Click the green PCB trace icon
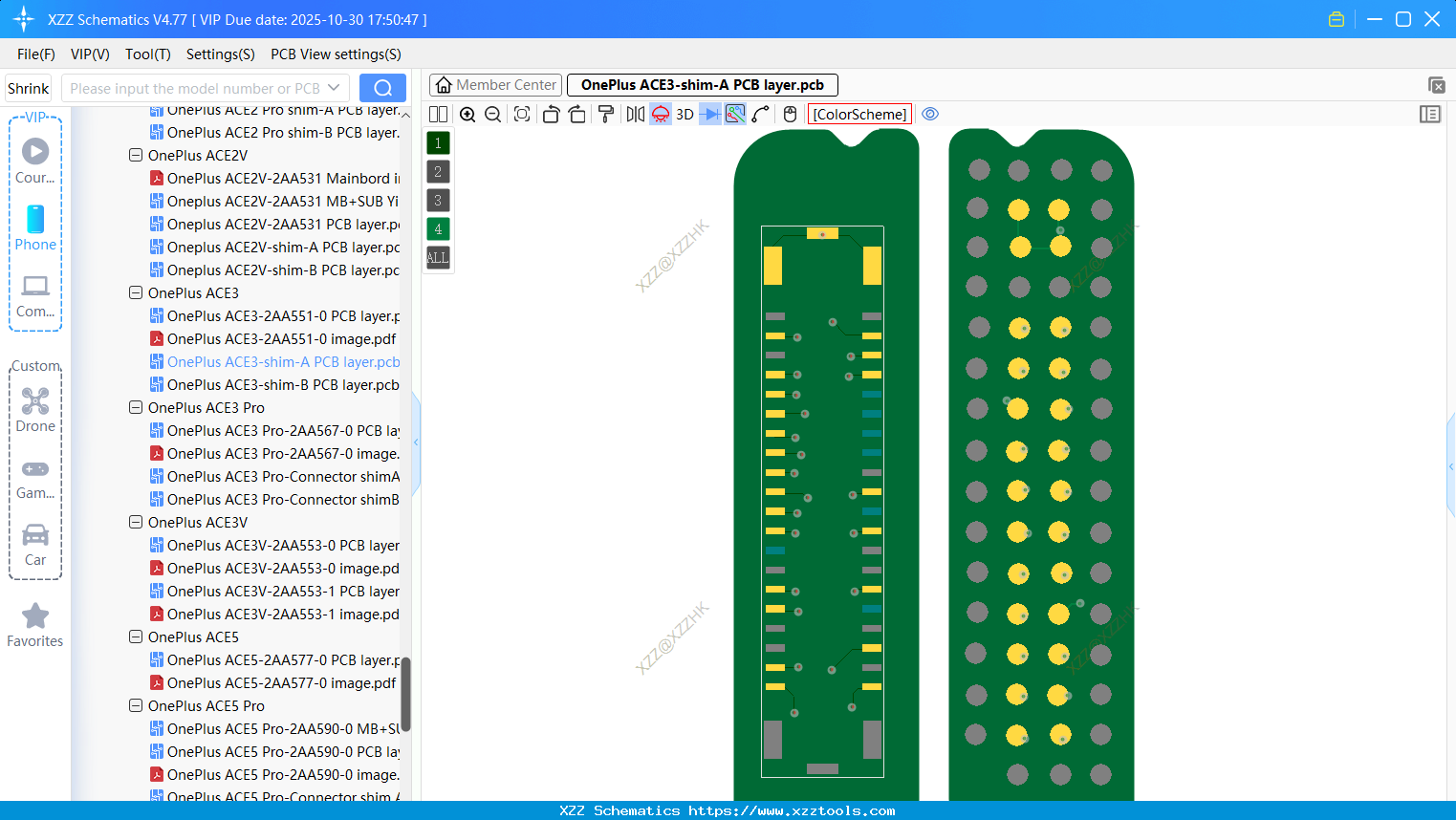Screen dimensions: 1456x820 (735, 115)
